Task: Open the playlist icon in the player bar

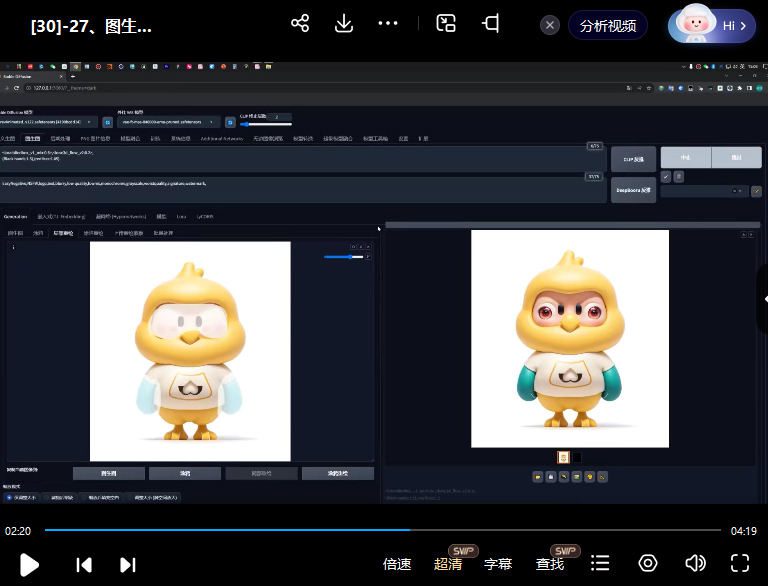Action: click(600, 564)
